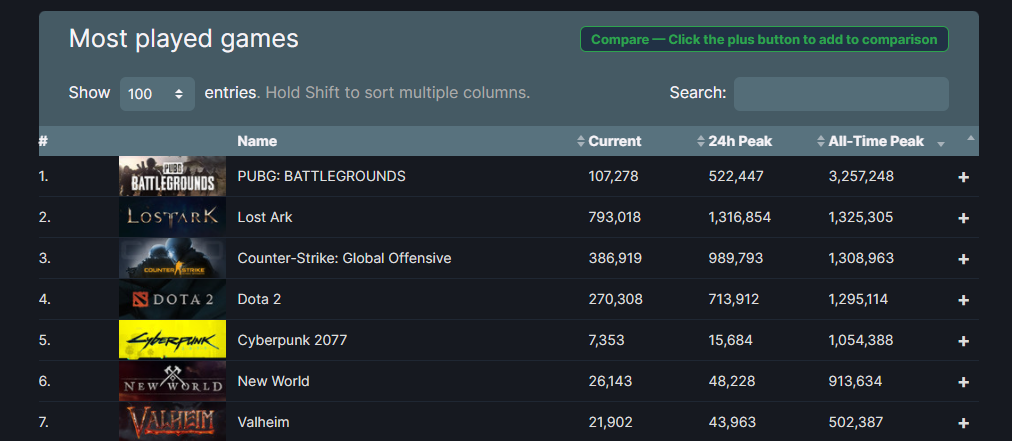Open PUBG BATTLEGROUNDS game thumbnail
Screen dimensions: 1012x441
(x=172, y=176)
